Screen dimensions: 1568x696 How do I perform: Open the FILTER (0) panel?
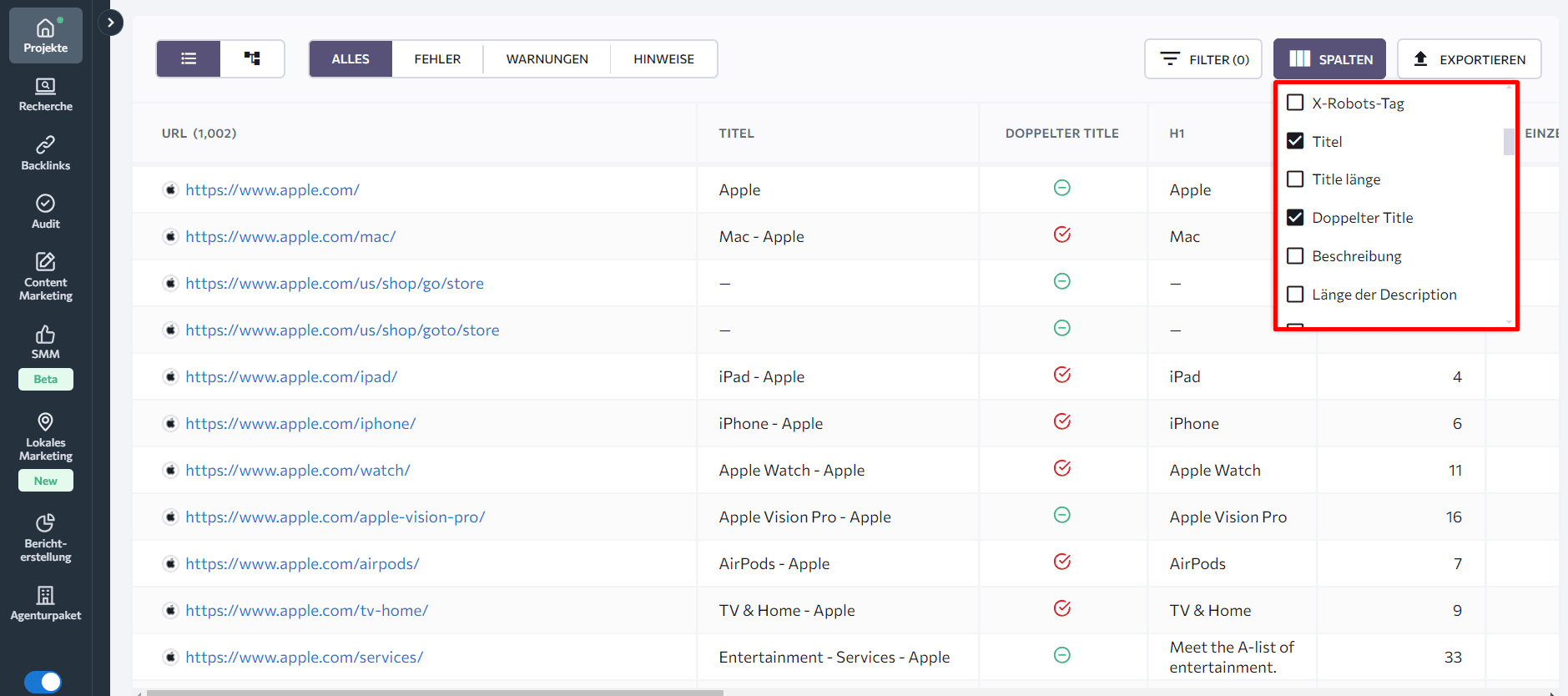click(1203, 59)
